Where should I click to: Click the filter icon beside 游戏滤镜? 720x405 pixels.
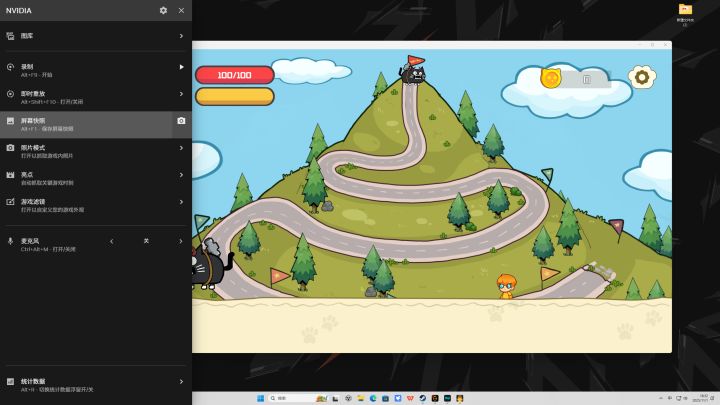tap(10, 202)
